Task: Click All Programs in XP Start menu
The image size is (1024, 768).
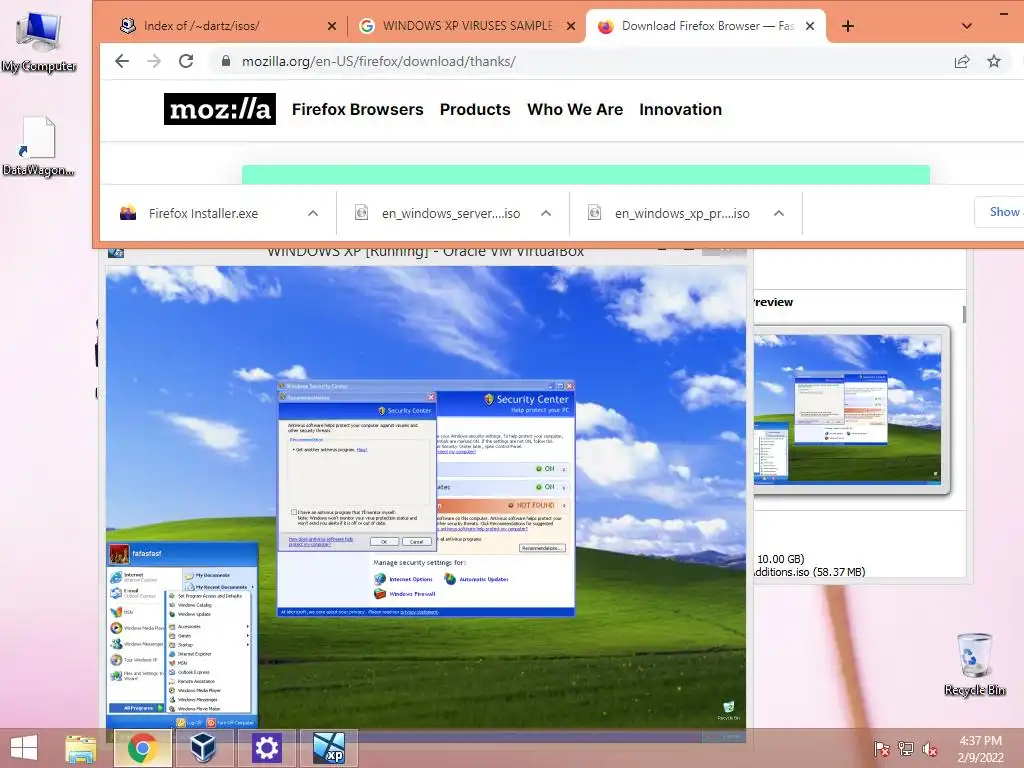Action: tap(138, 708)
